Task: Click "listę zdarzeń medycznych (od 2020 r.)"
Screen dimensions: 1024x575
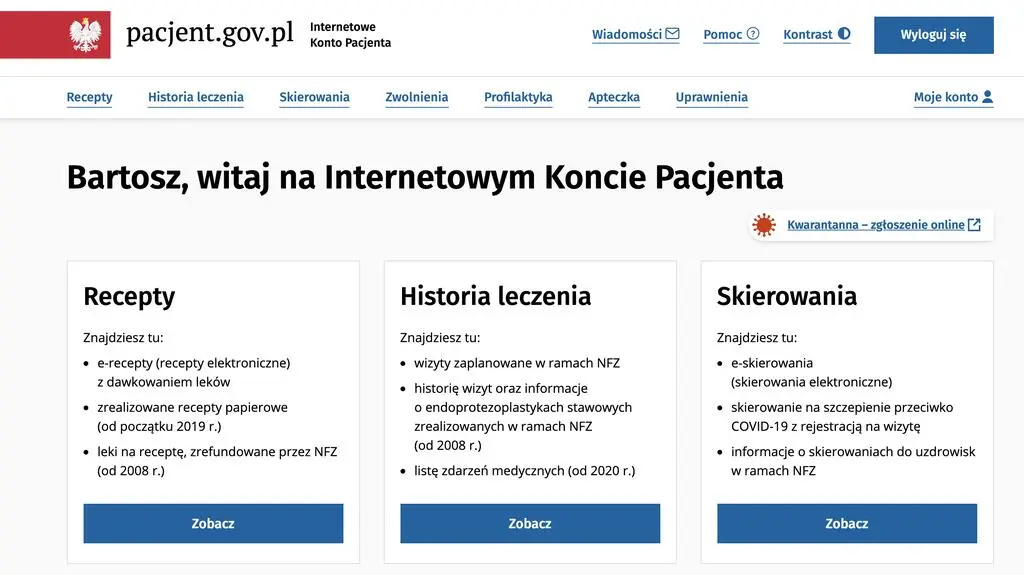Action: 524,470
